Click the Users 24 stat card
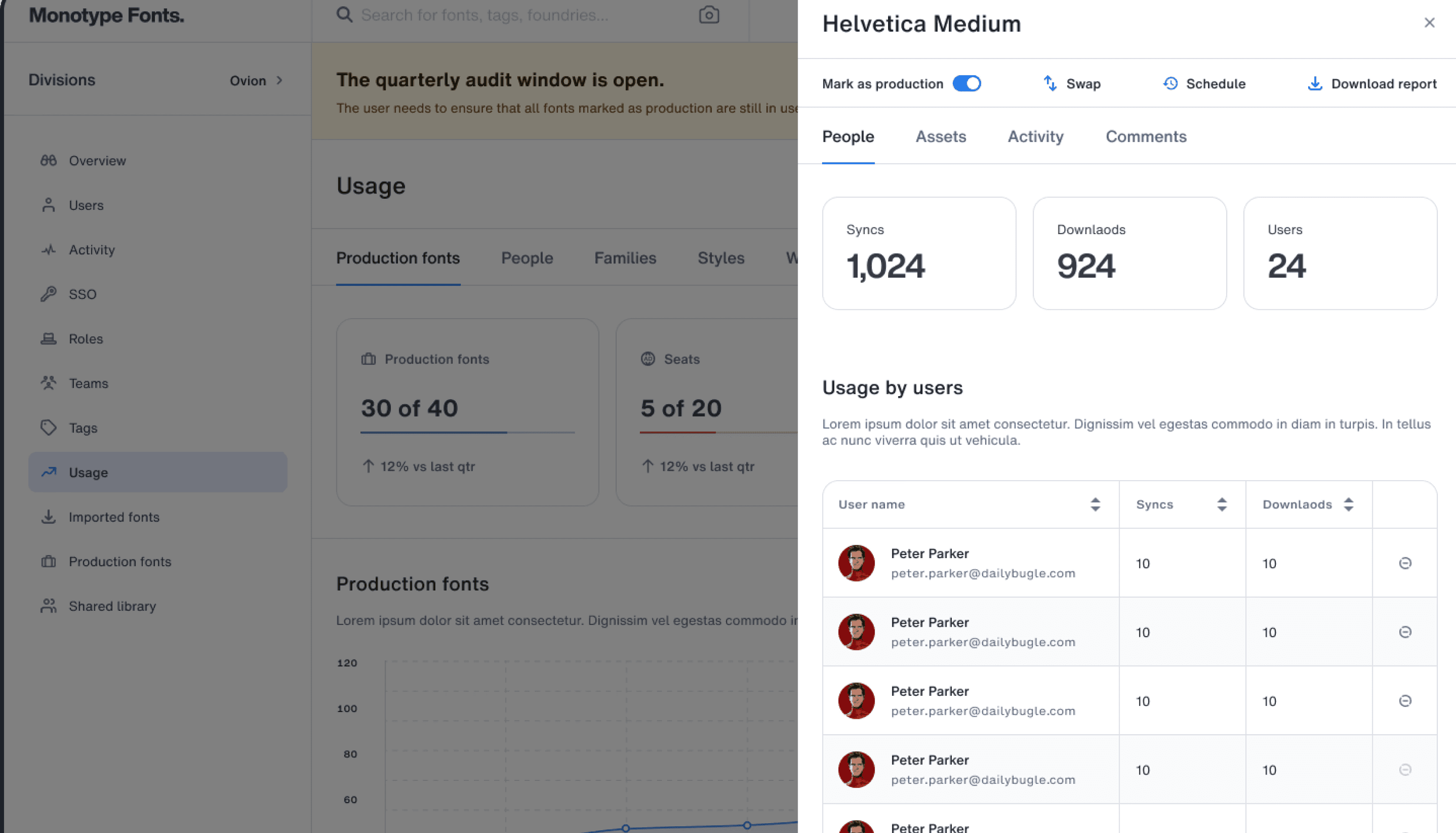This screenshot has height=833, width=1456. (x=1340, y=254)
